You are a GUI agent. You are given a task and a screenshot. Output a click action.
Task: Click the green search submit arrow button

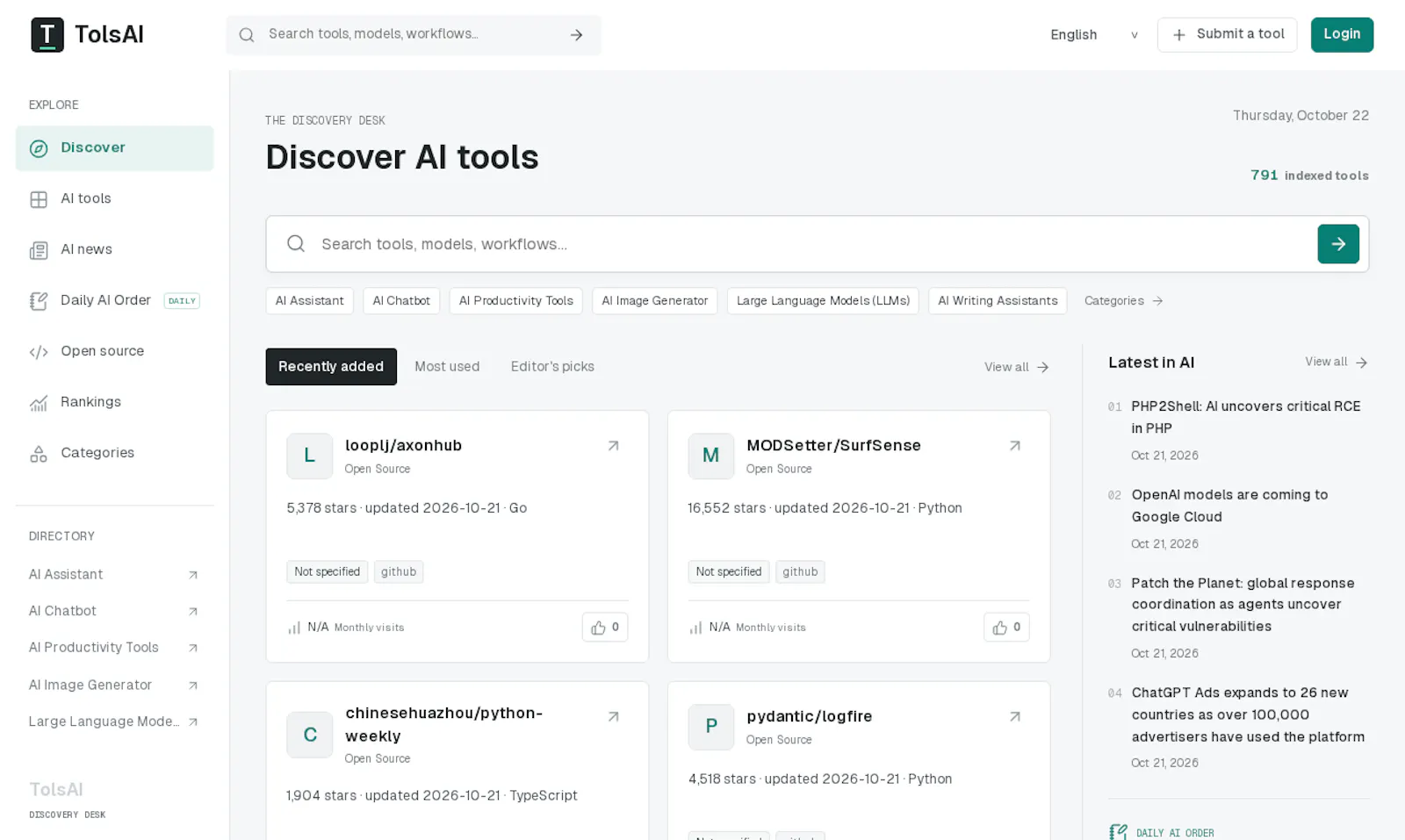click(x=1338, y=244)
